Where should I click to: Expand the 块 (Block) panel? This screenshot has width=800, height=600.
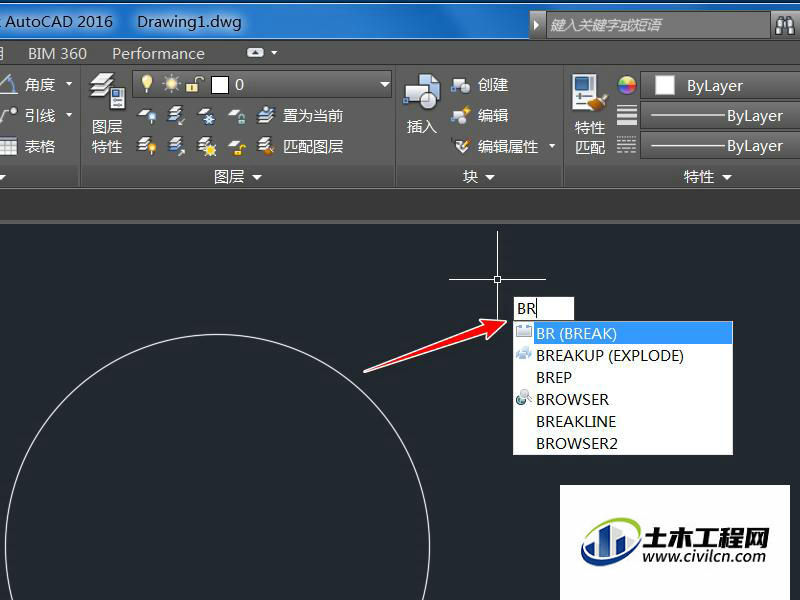click(479, 177)
